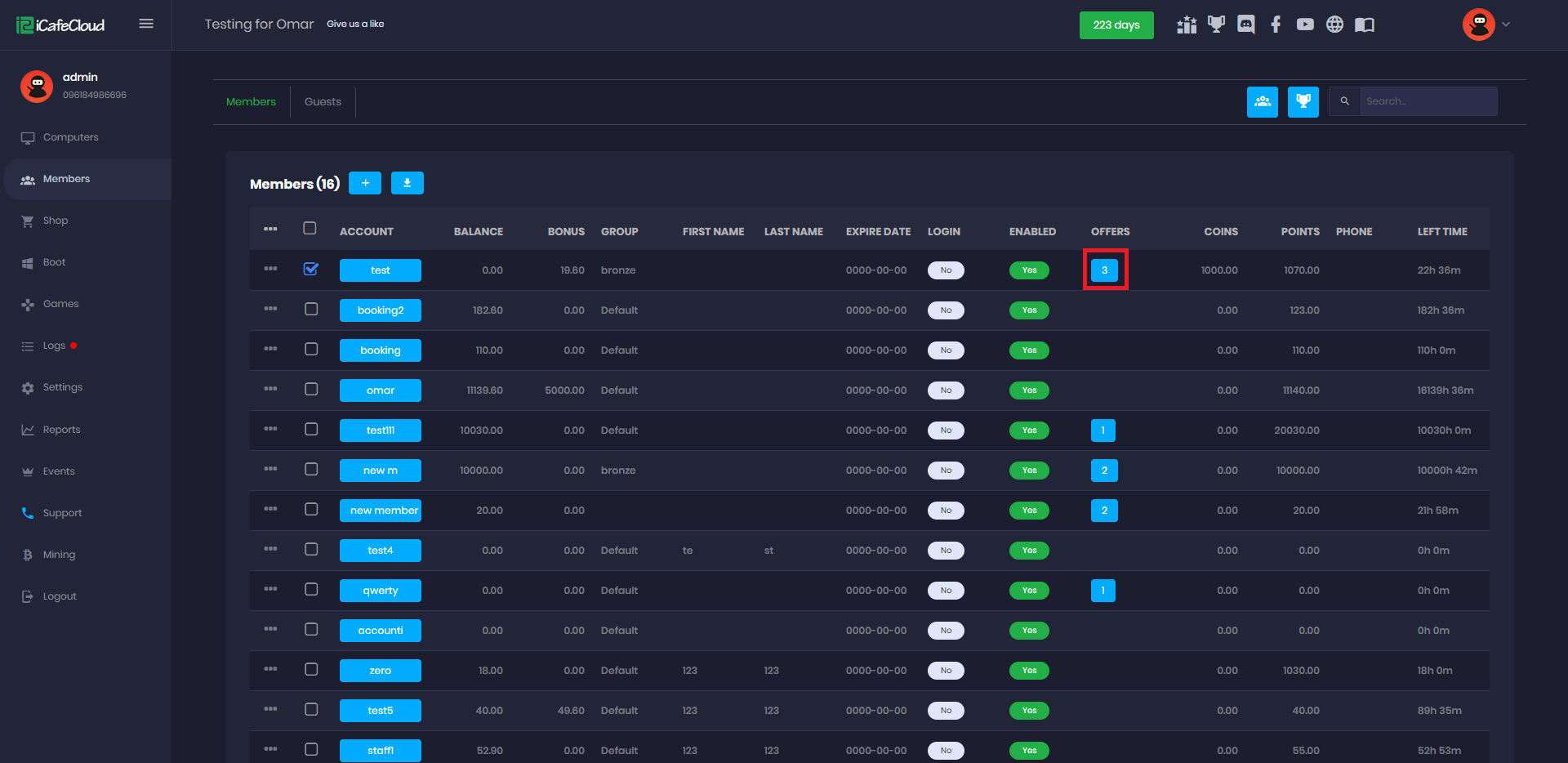Image resolution: width=1568 pixels, height=763 pixels.
Task: Open the omar account button
Action: tap(380, 390)
